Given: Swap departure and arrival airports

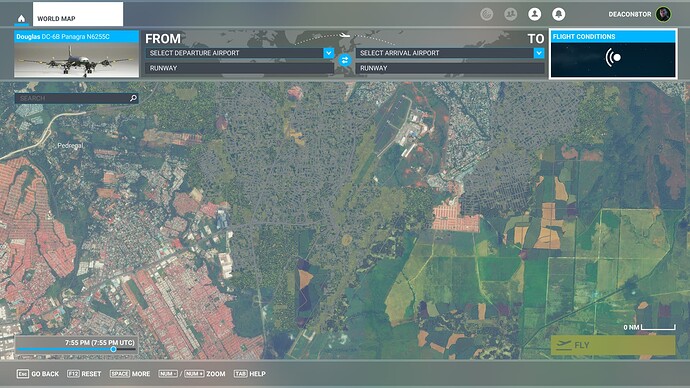Looking at the screenshot, I should (345, 60).
